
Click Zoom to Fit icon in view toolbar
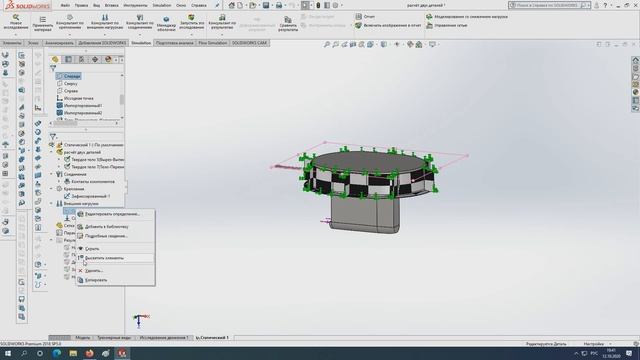[327, 44]
